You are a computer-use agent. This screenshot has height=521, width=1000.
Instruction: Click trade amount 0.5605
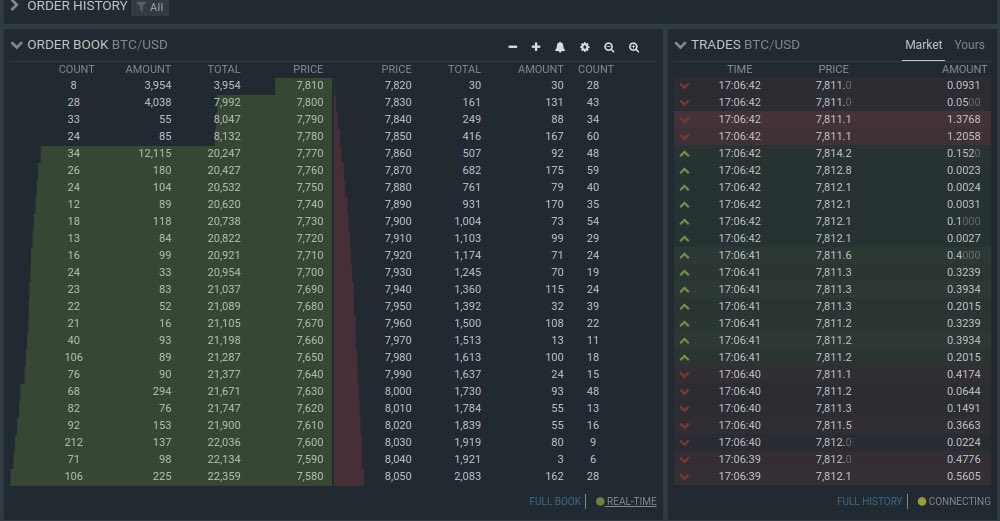[x=964, y=476]
